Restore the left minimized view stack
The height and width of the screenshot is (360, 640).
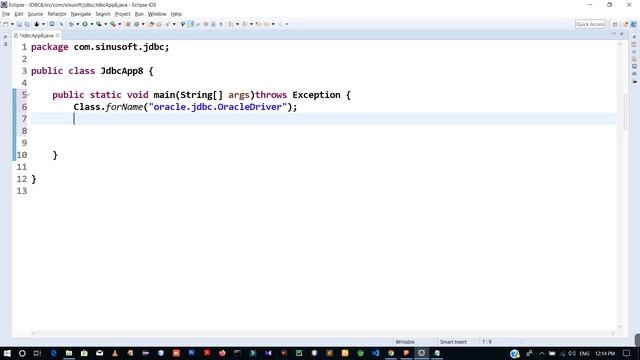point(5,37)
